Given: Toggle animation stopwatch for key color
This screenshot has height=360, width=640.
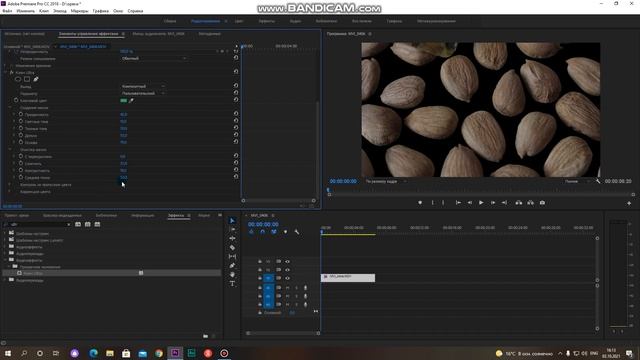Looking at the screenshot, I should click(16, 100).
